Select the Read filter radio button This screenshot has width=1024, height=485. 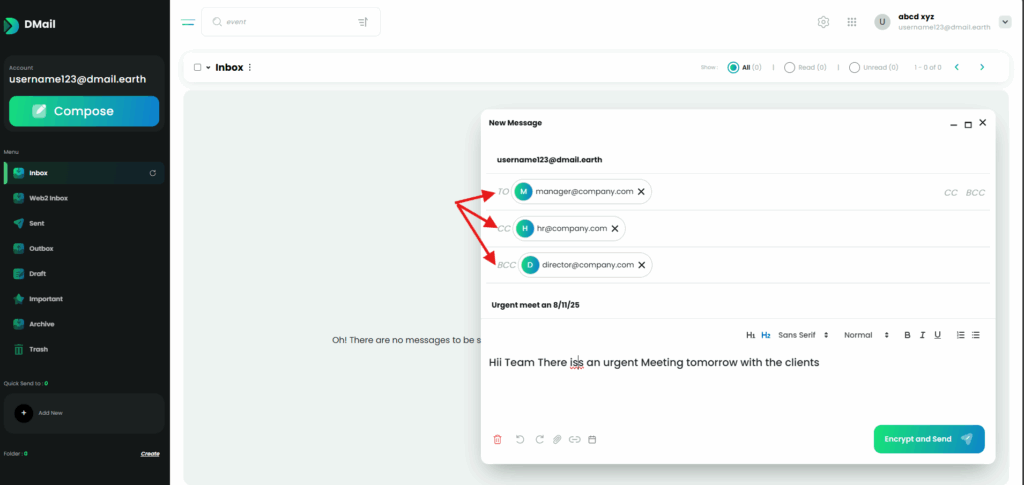tap(790, 67)
